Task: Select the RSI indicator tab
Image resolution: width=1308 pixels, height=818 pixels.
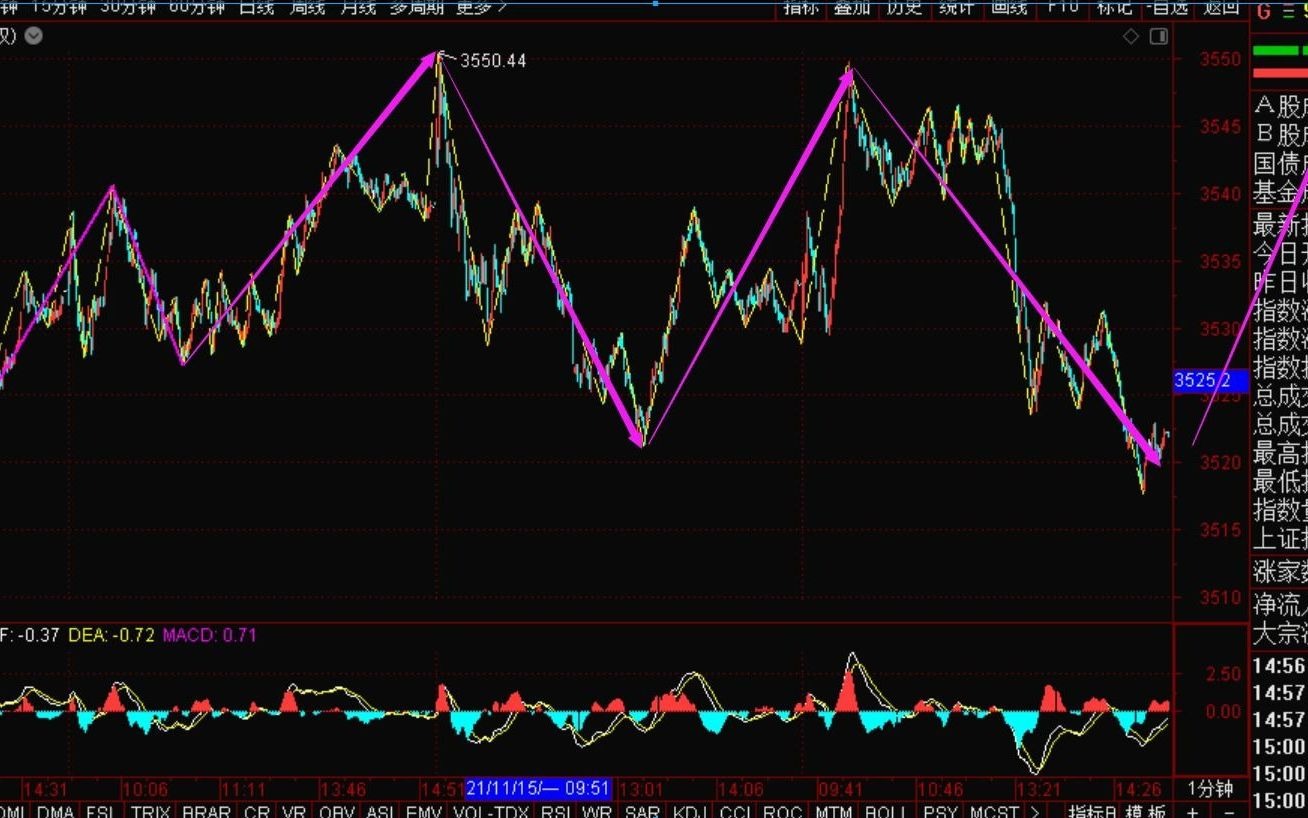Action: click(555, 811)
